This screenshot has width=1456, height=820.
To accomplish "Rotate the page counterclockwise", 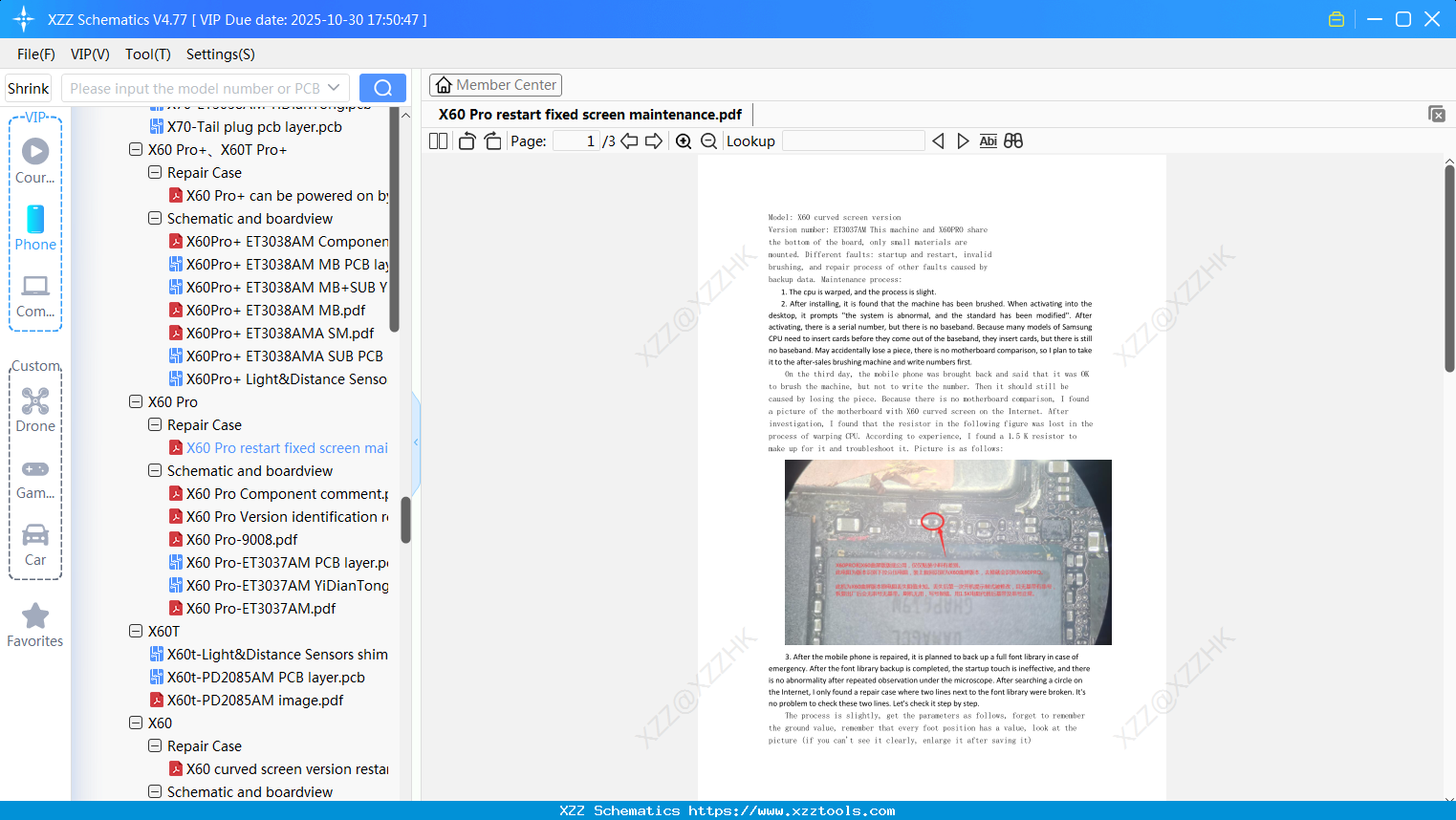I will 467,141.
